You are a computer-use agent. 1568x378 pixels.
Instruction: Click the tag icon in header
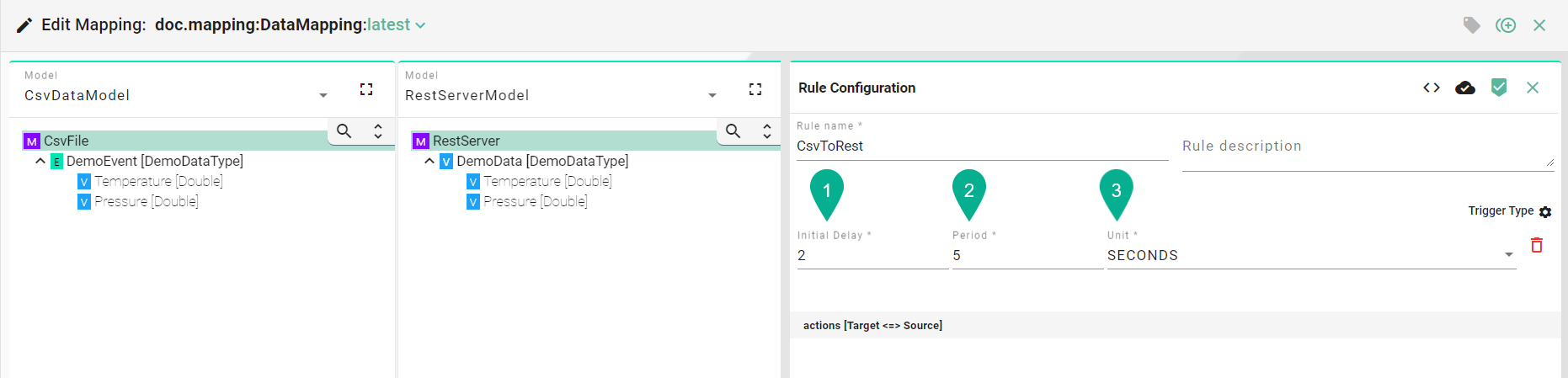(1471, 25)
